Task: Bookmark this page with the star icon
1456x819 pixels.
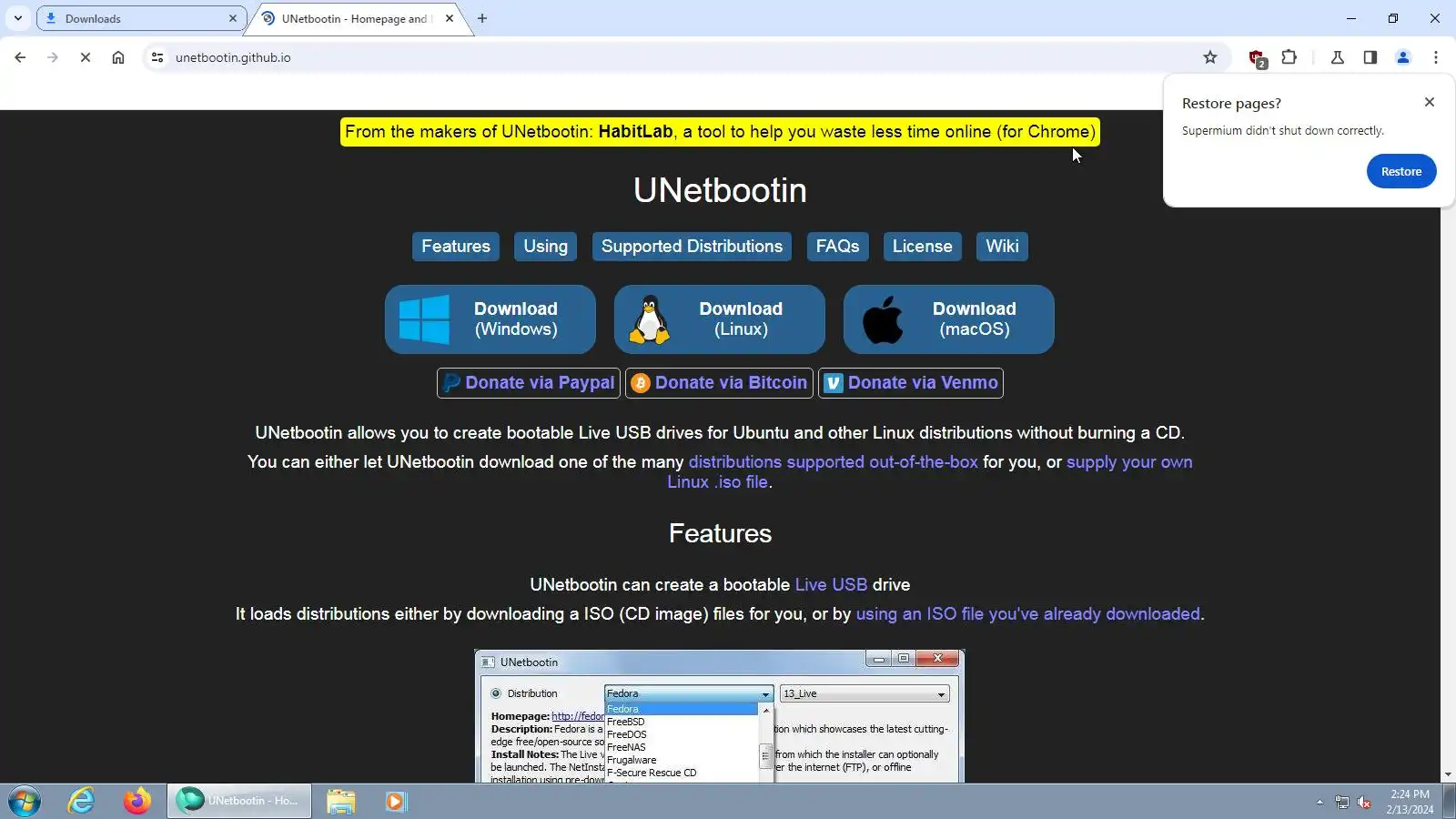Action: coord(1210,57)
